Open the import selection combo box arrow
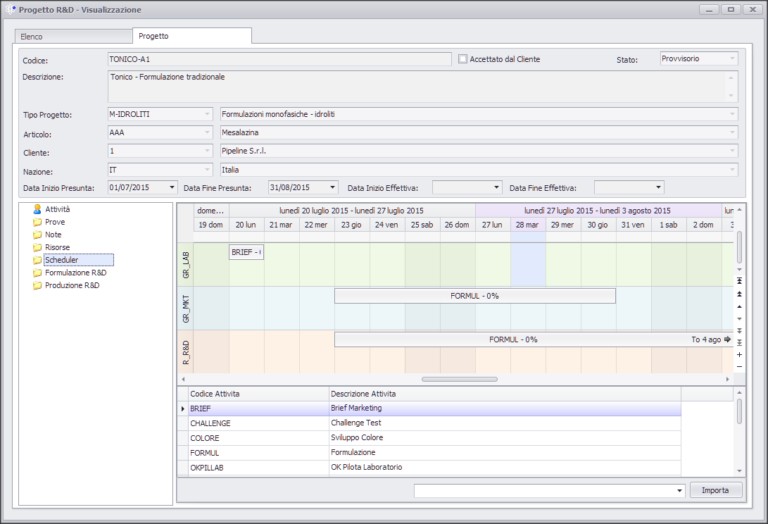Screen dimensions: 768x524 click(x=678, y=491)
